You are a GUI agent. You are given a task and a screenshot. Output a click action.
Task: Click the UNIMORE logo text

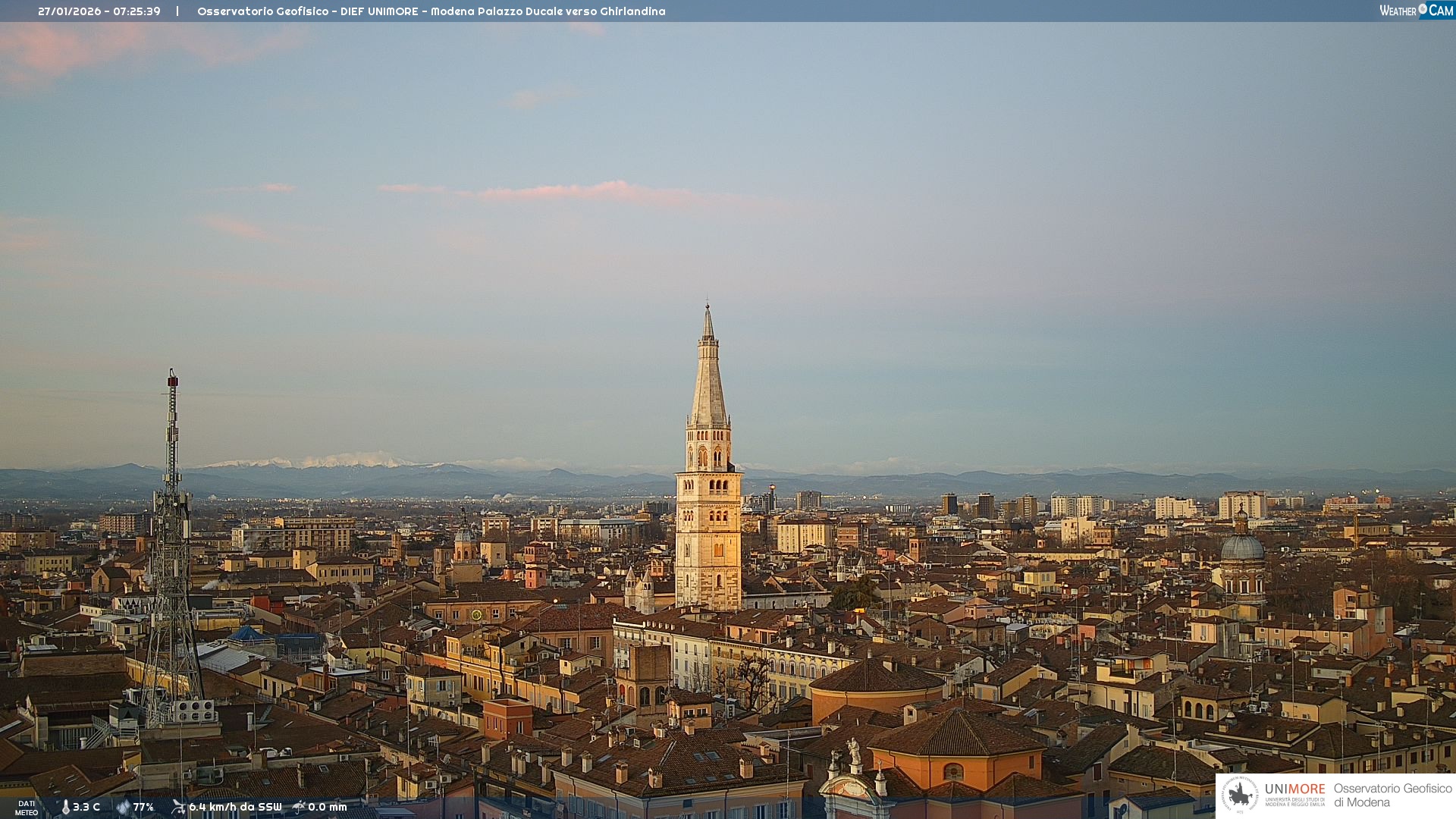pos(1294,789)
